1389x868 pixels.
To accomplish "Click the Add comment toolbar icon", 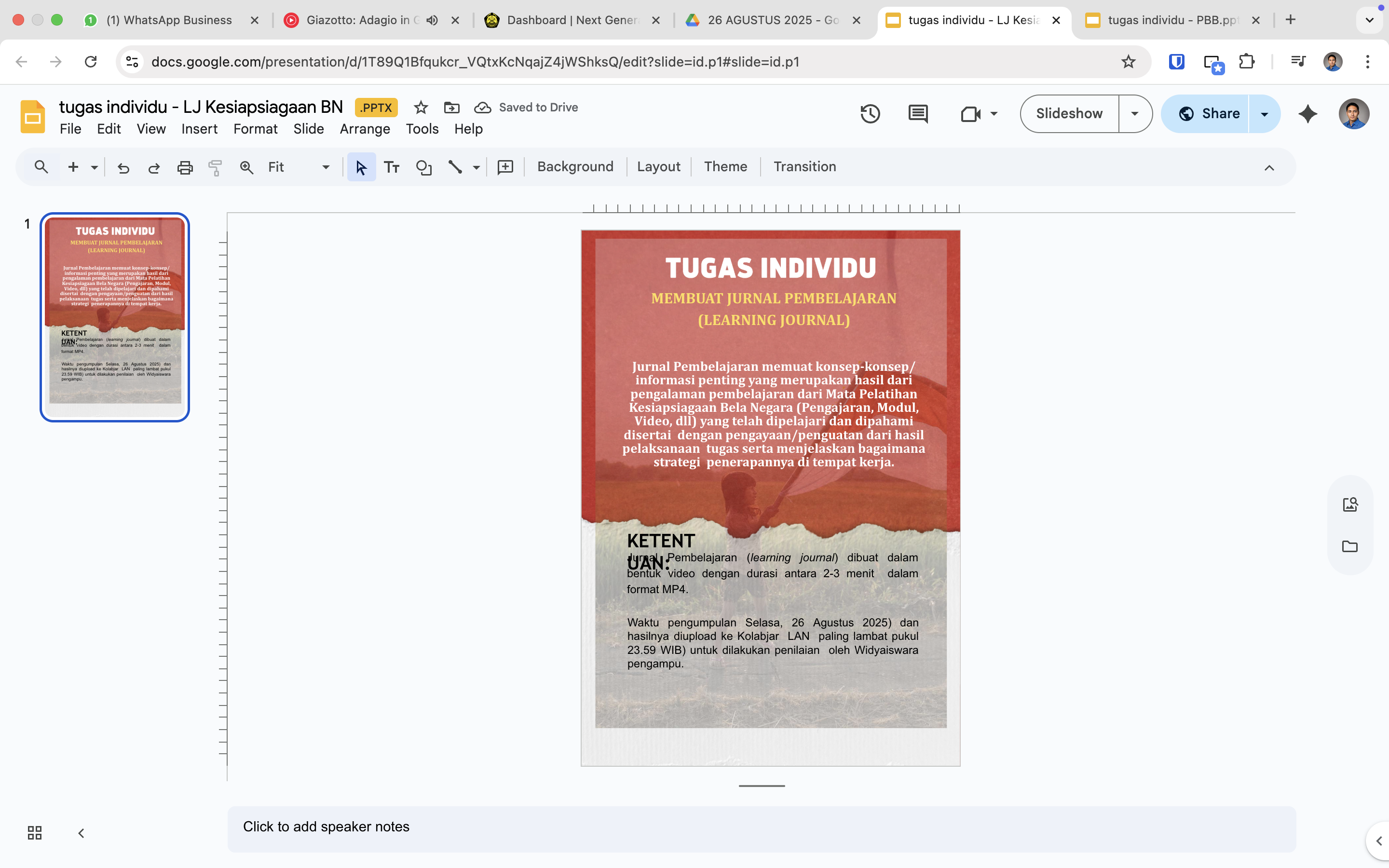I will [505, 167].
